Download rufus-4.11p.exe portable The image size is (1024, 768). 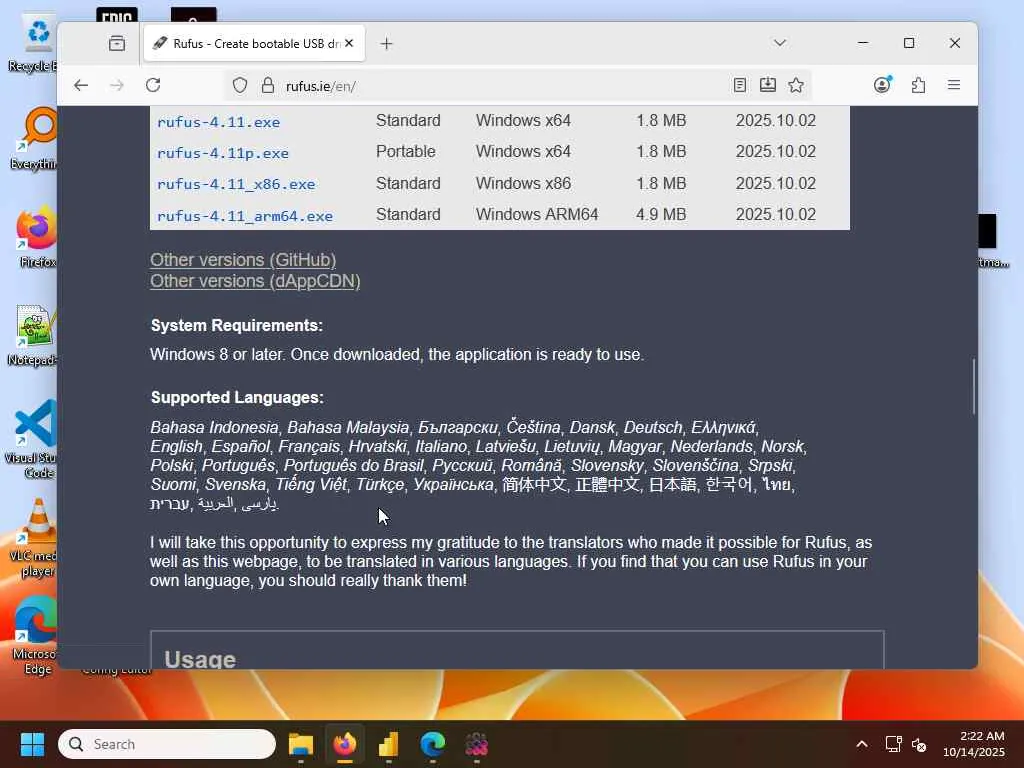(223, 153)
